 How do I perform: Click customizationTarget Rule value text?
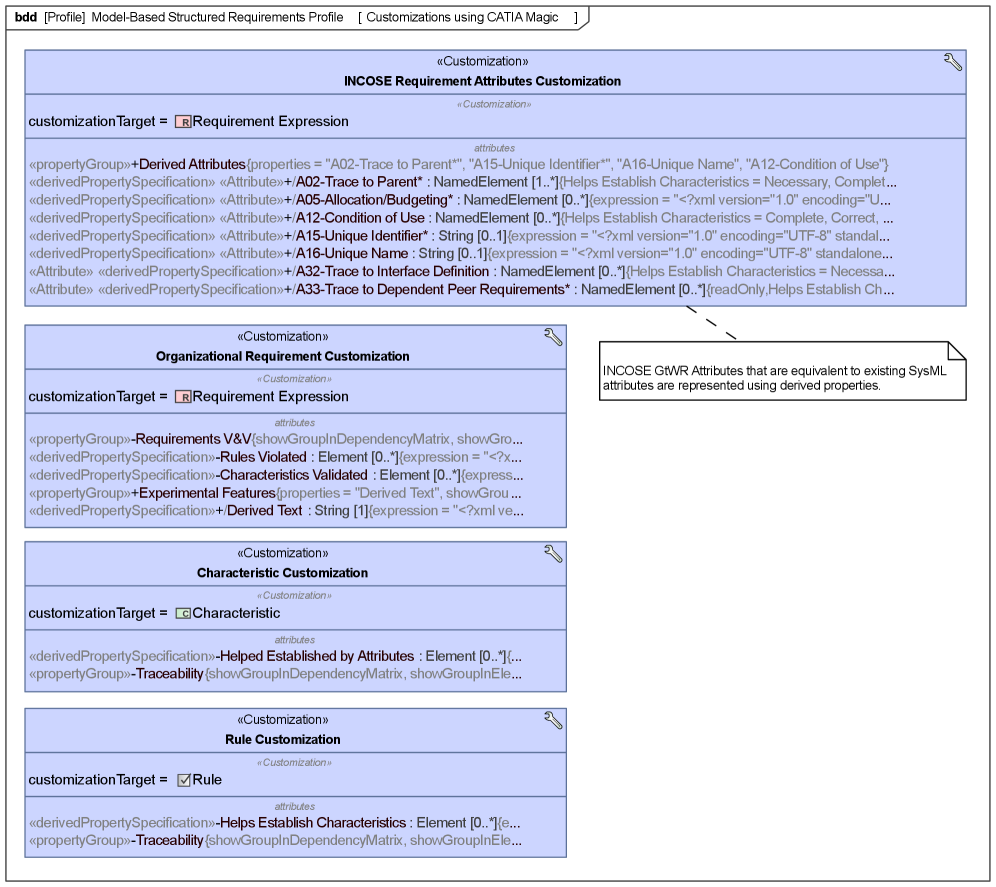[207, 780]
